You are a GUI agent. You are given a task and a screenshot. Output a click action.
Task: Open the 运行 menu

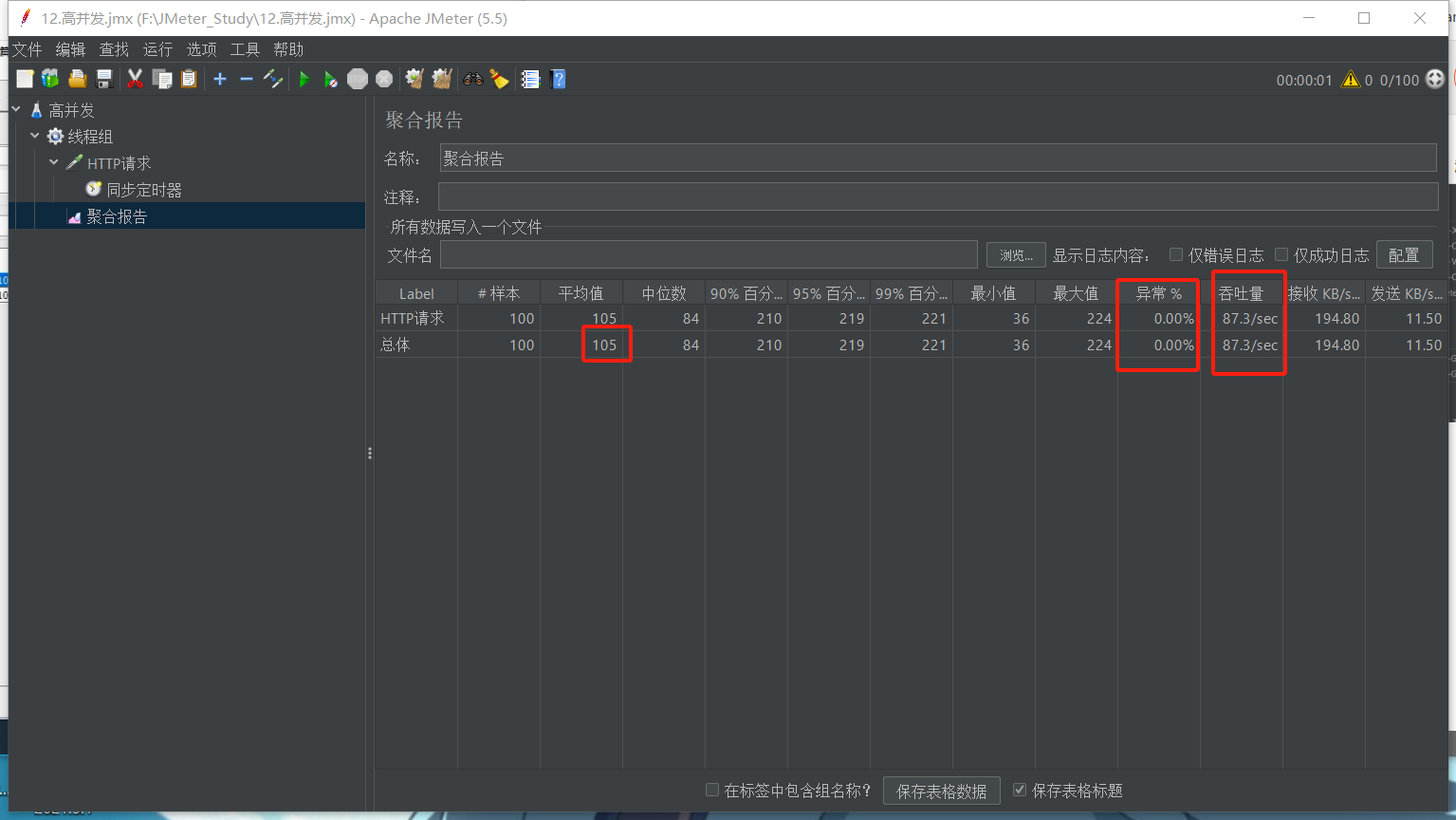(157, 49)
